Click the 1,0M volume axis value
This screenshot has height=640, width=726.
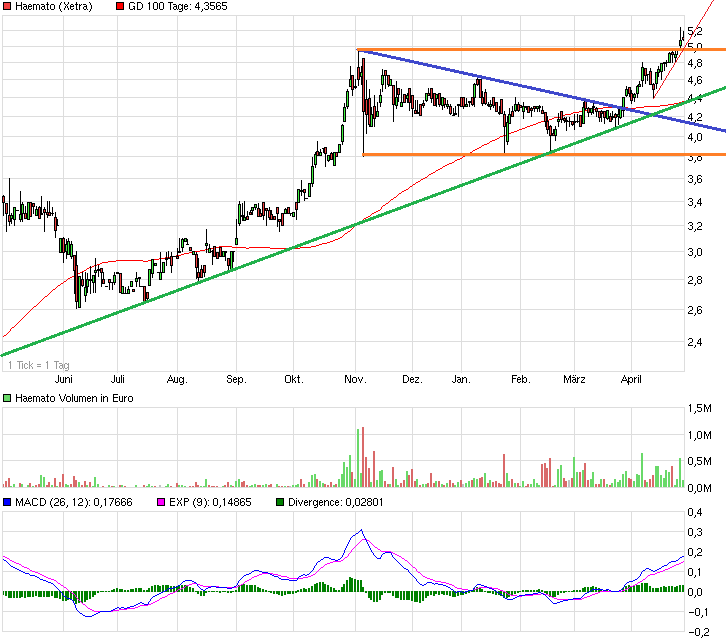pos(699,435)
